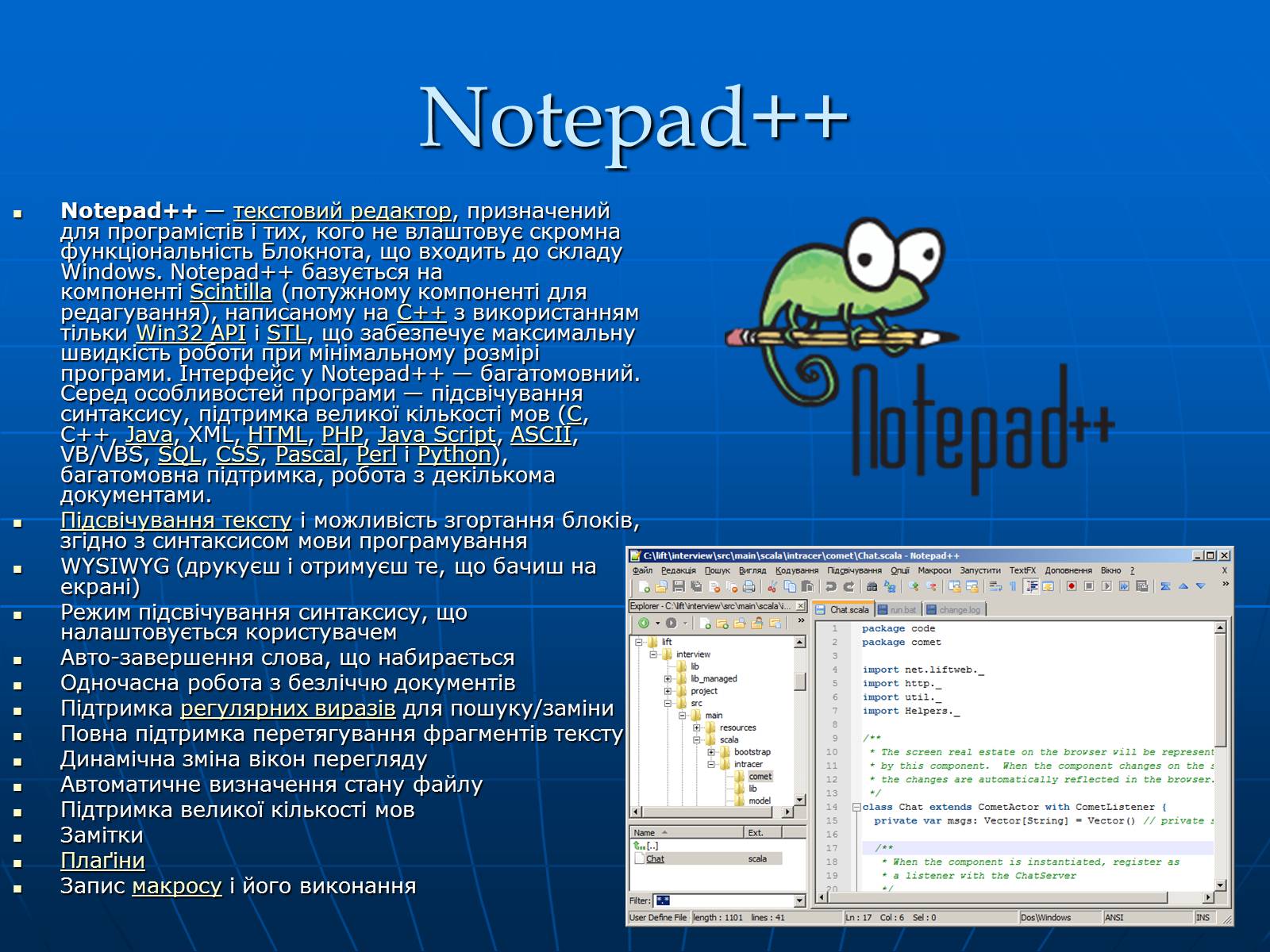
Task: Collapse class Chat fold marker on line 14
Action: [856, 808]
